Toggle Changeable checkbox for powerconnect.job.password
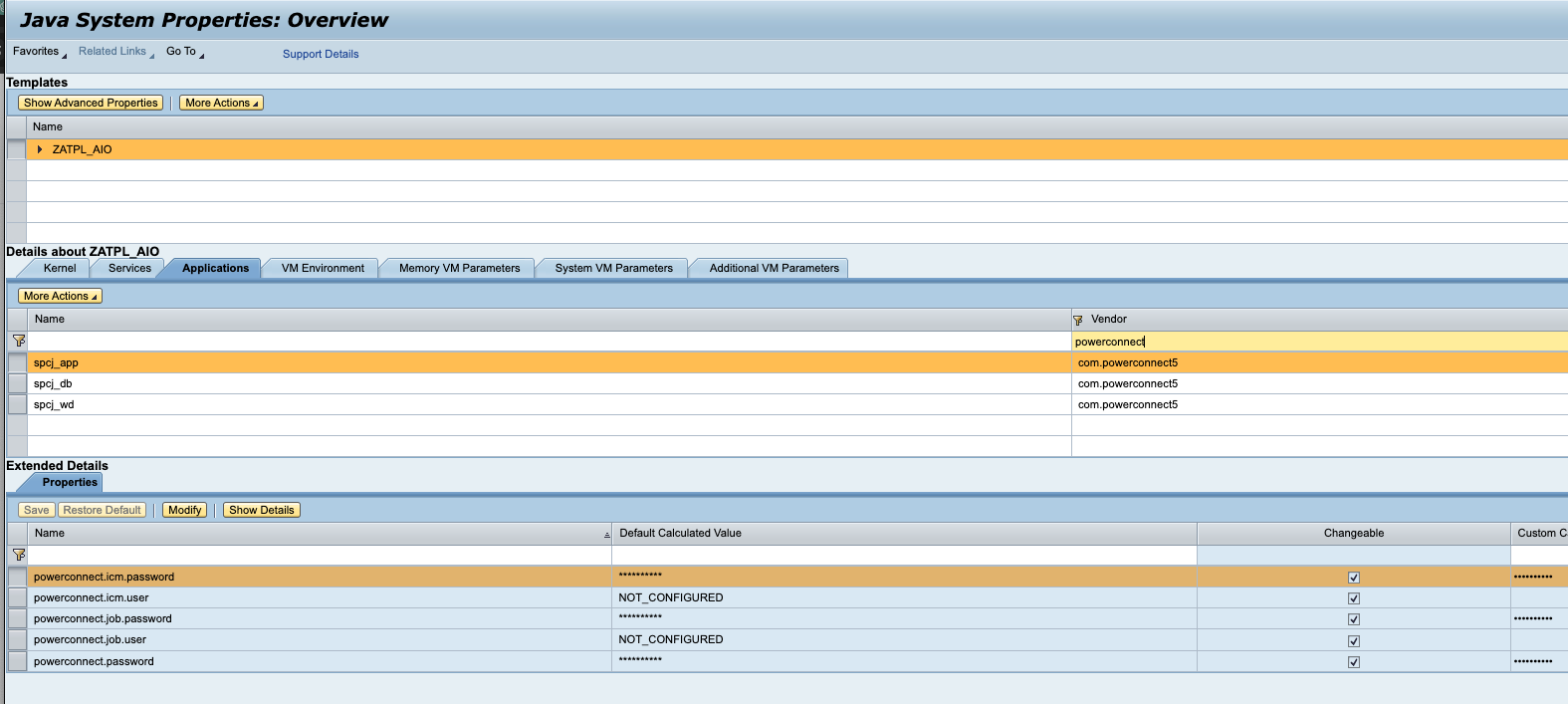Screen dimensions: 1568x704 (1353, 619)
